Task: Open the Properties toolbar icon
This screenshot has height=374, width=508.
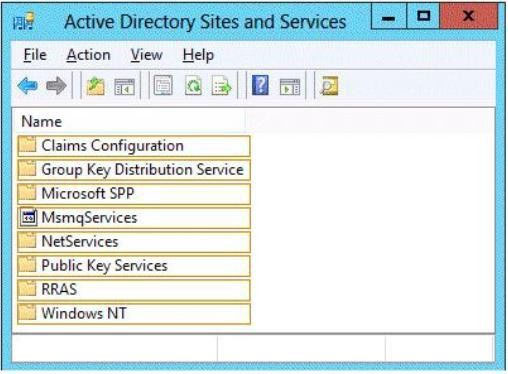Action: click(x=163, y=85)
